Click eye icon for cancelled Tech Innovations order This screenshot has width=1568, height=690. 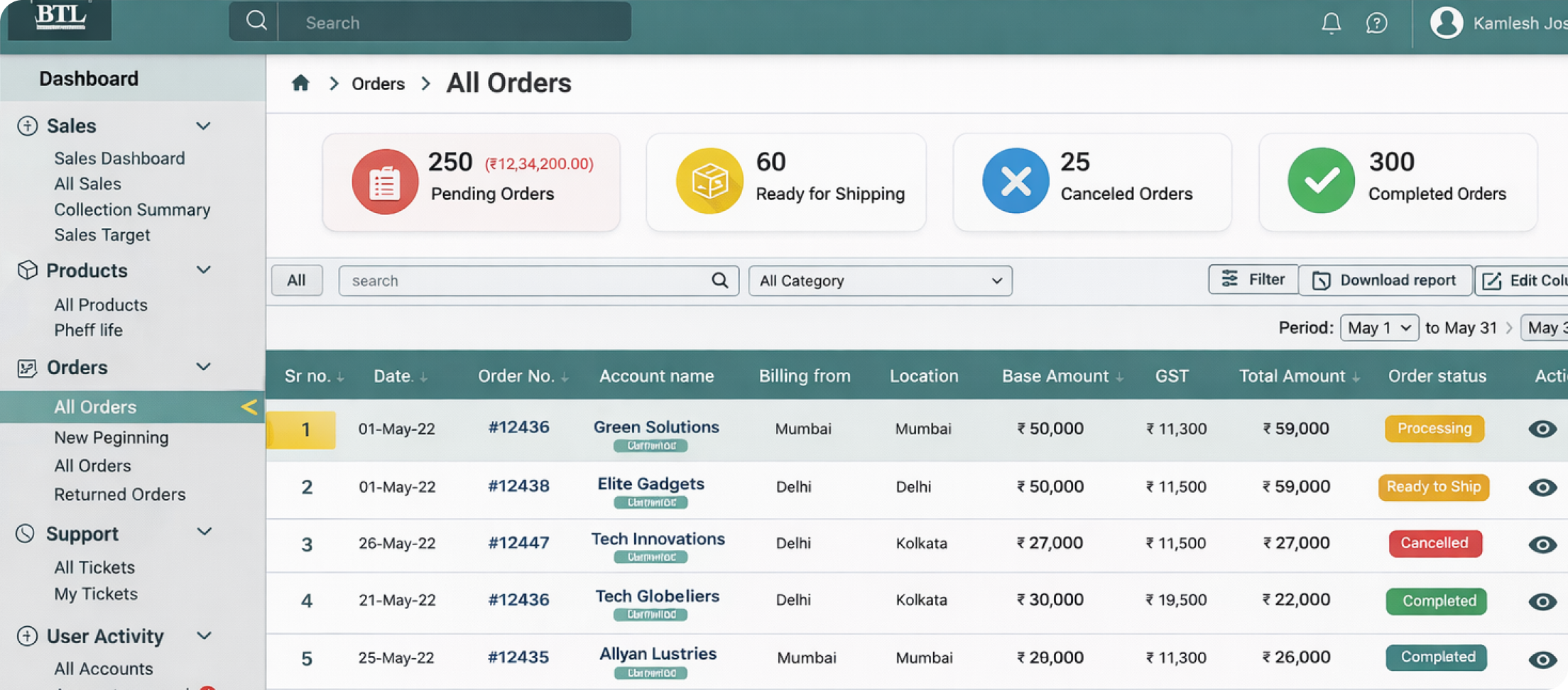point(1542,544)
